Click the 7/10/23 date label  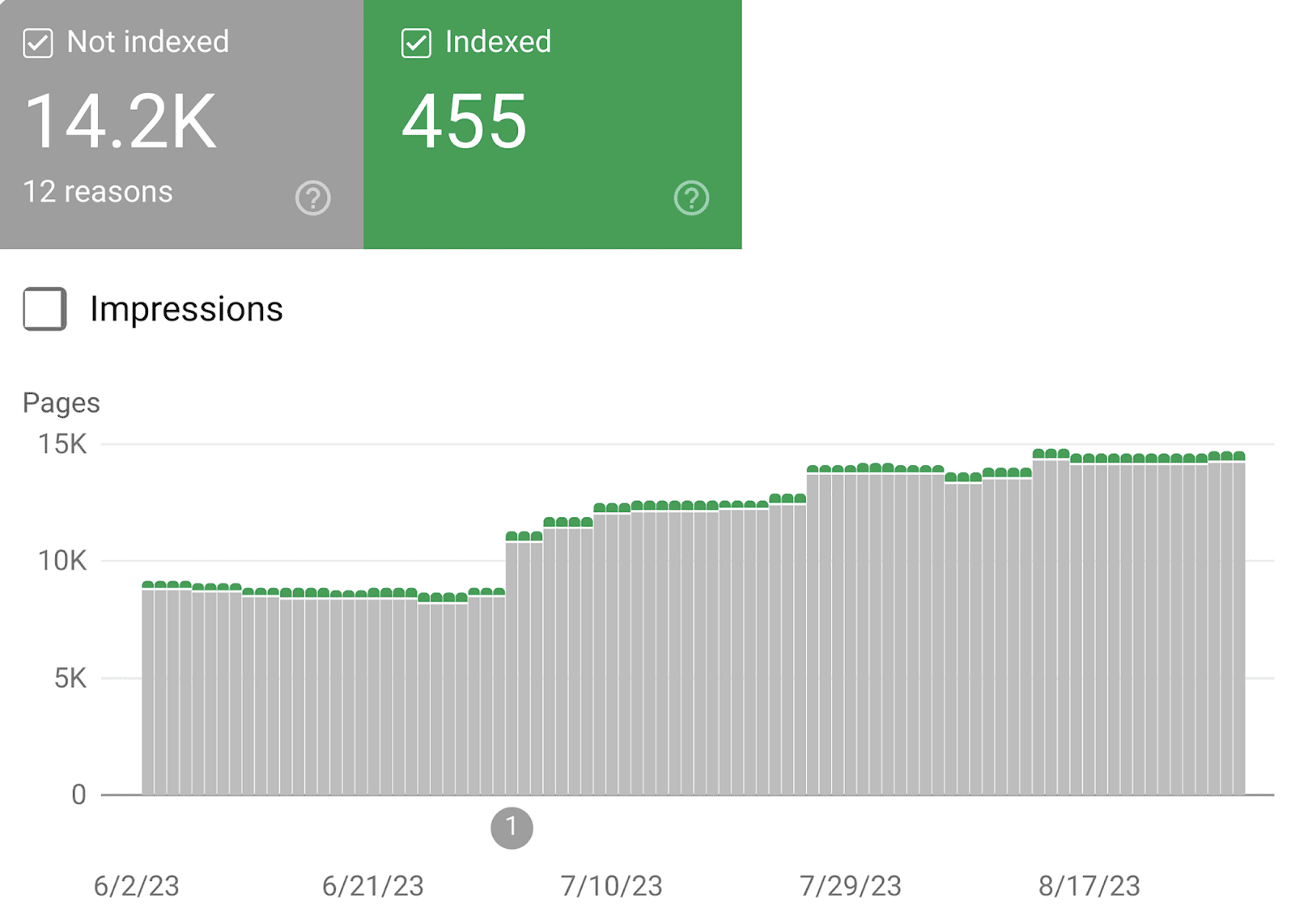click(611, 886)
